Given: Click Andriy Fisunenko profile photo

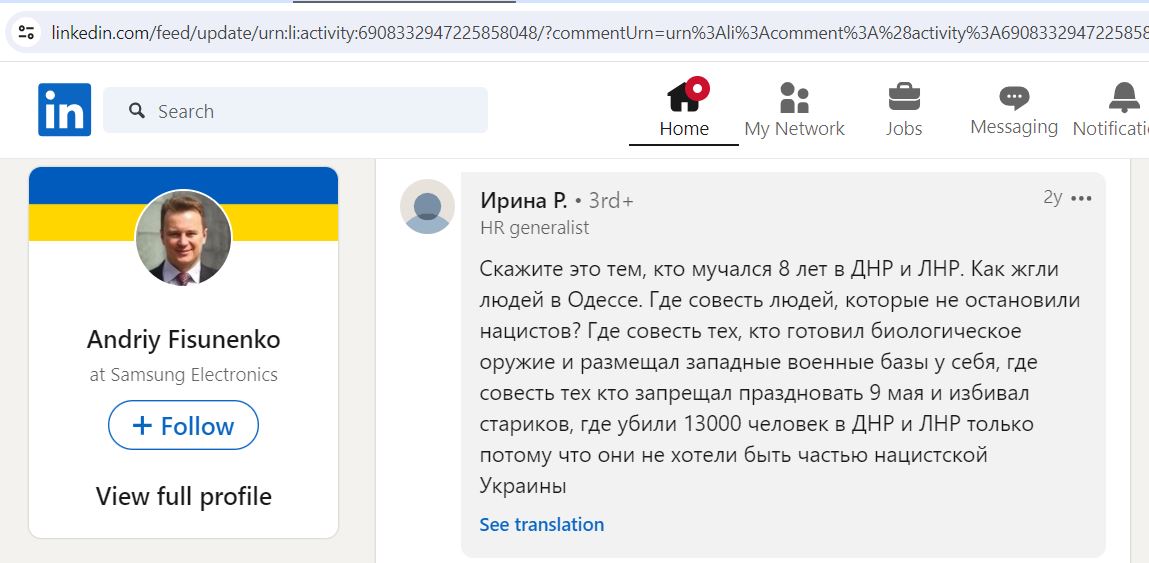Looking at the screenshot, I should (183, 238).
